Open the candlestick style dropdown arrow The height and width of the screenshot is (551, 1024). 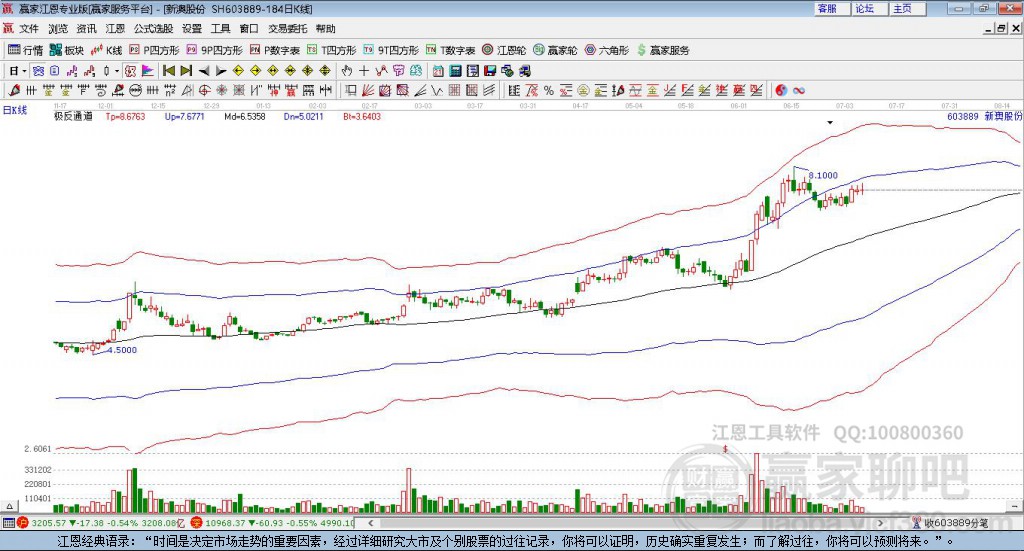click(117, 71)
